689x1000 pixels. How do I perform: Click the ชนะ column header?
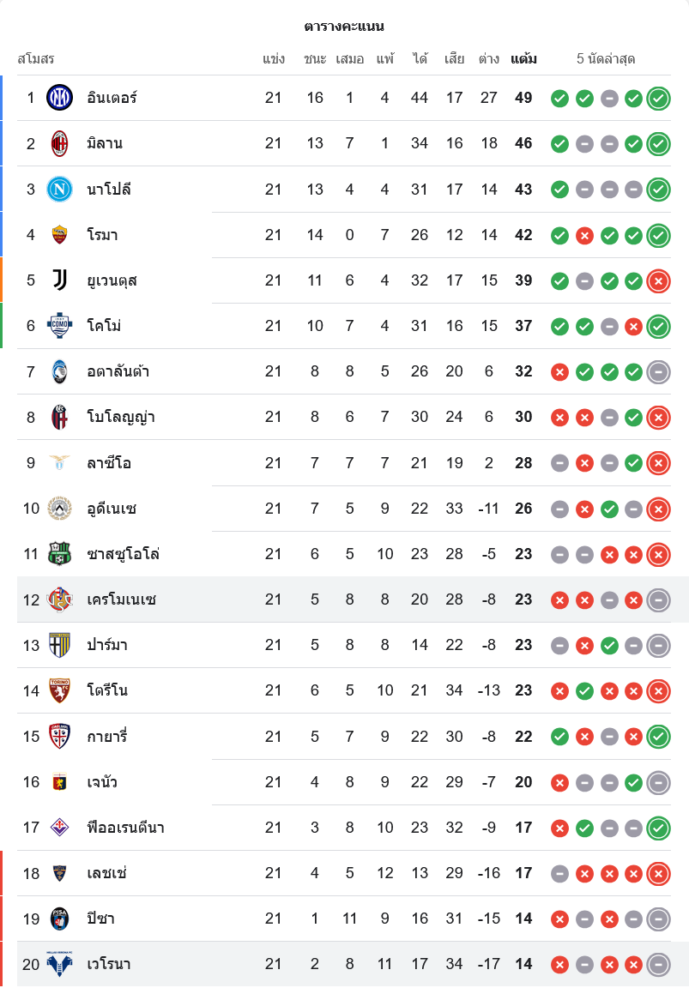point(315,59)
